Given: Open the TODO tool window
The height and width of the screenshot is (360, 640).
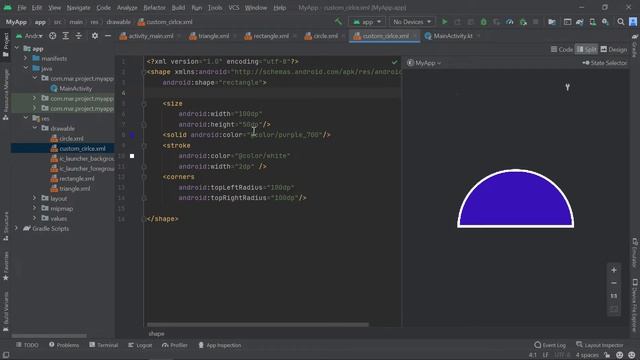Looking at the screenshot, I should (27, 345).
